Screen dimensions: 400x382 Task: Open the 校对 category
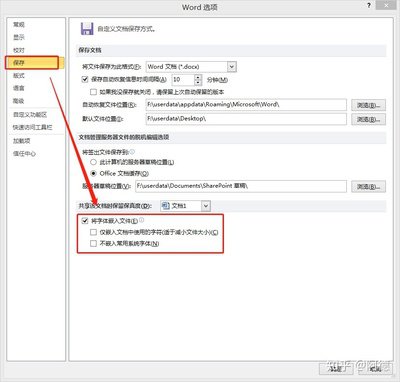(19, 50)
